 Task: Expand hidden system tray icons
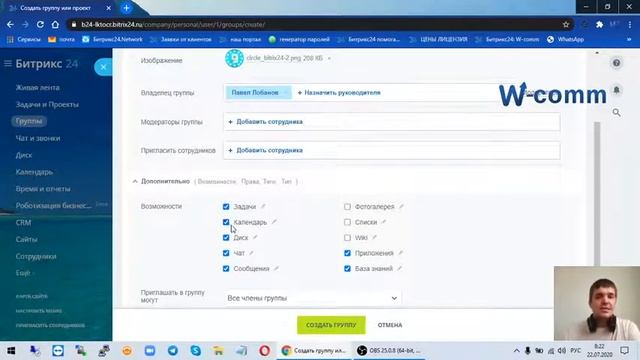(x=516, y=351)
